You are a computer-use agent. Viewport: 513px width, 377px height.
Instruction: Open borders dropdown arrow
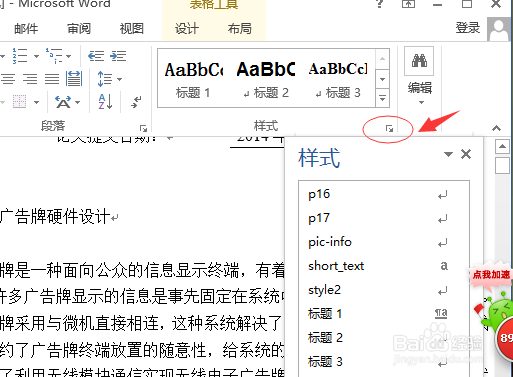(36, 102)
